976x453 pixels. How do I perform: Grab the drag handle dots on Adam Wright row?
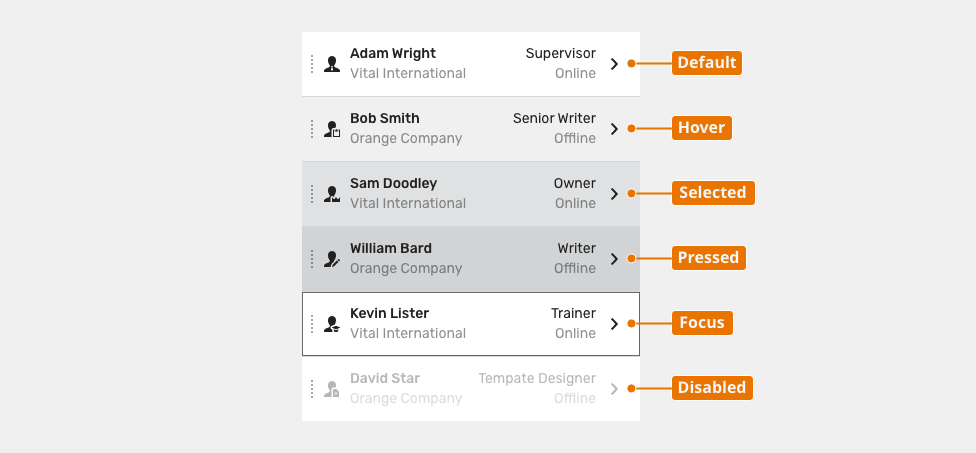point(312,63)
